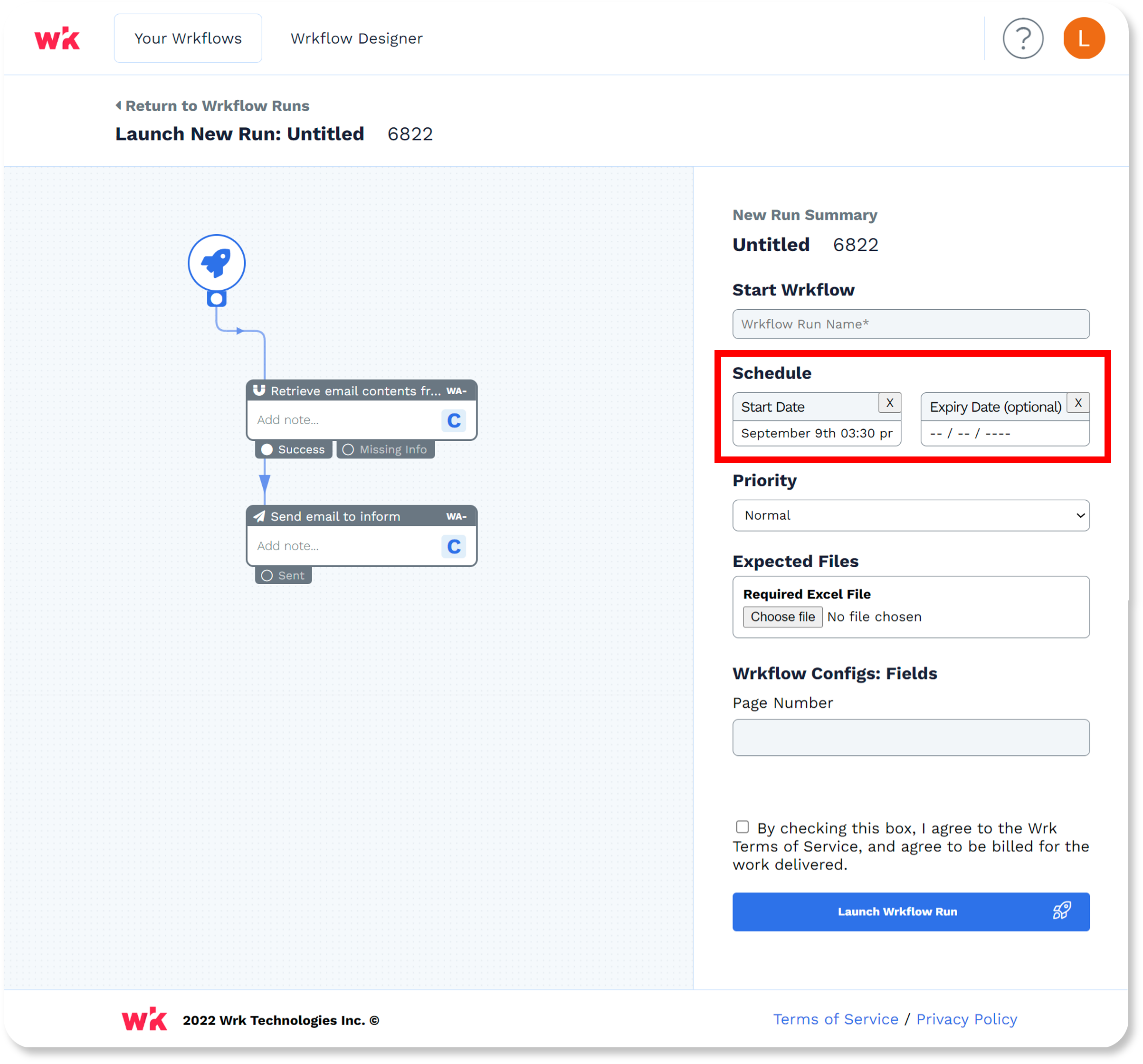Click the rocket icon on Launch button

pyautogui.click(x=1061, y=911)
